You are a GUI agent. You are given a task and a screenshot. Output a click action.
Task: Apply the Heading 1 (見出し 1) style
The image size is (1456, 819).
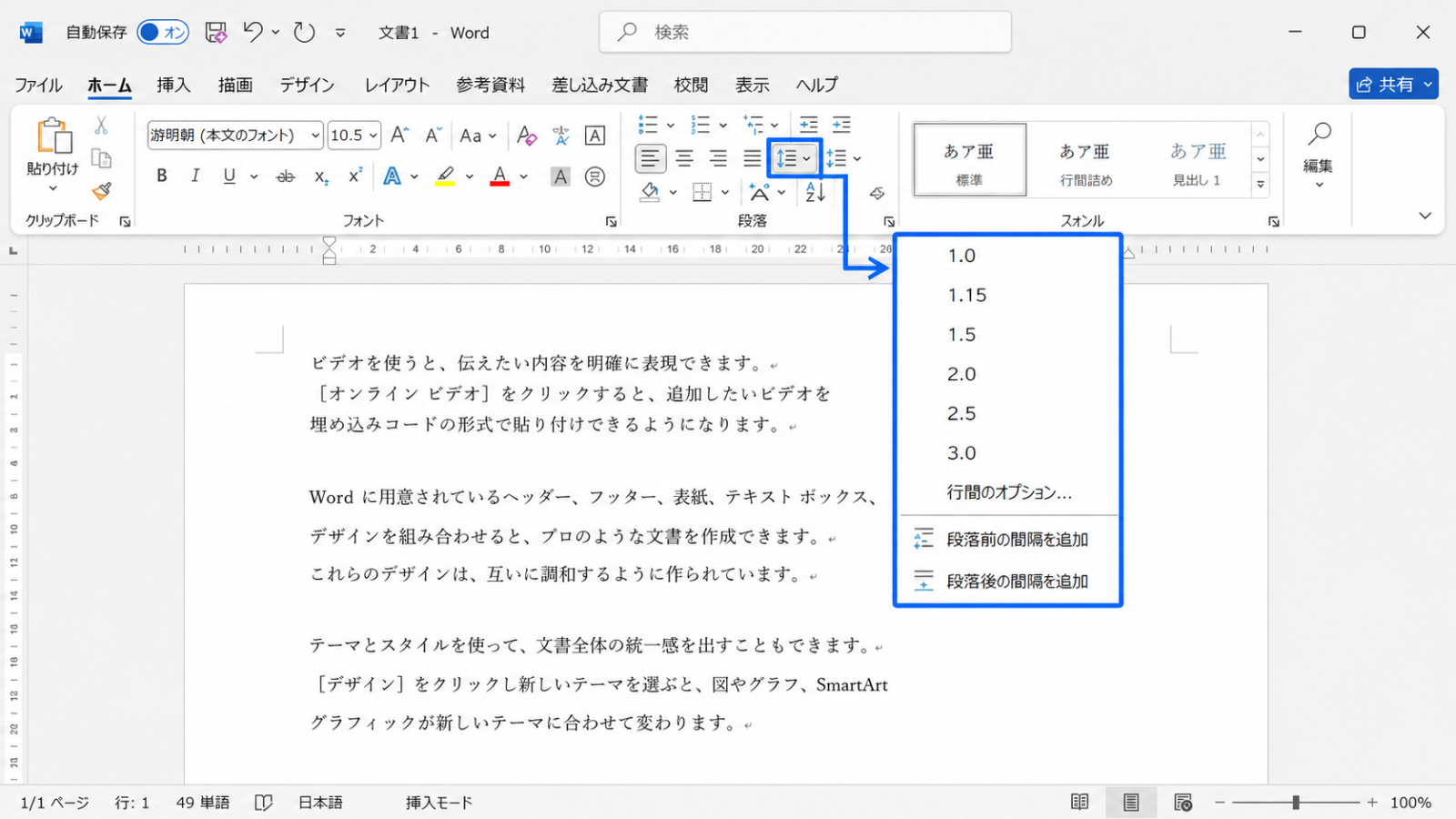[x=1197, y=160]
